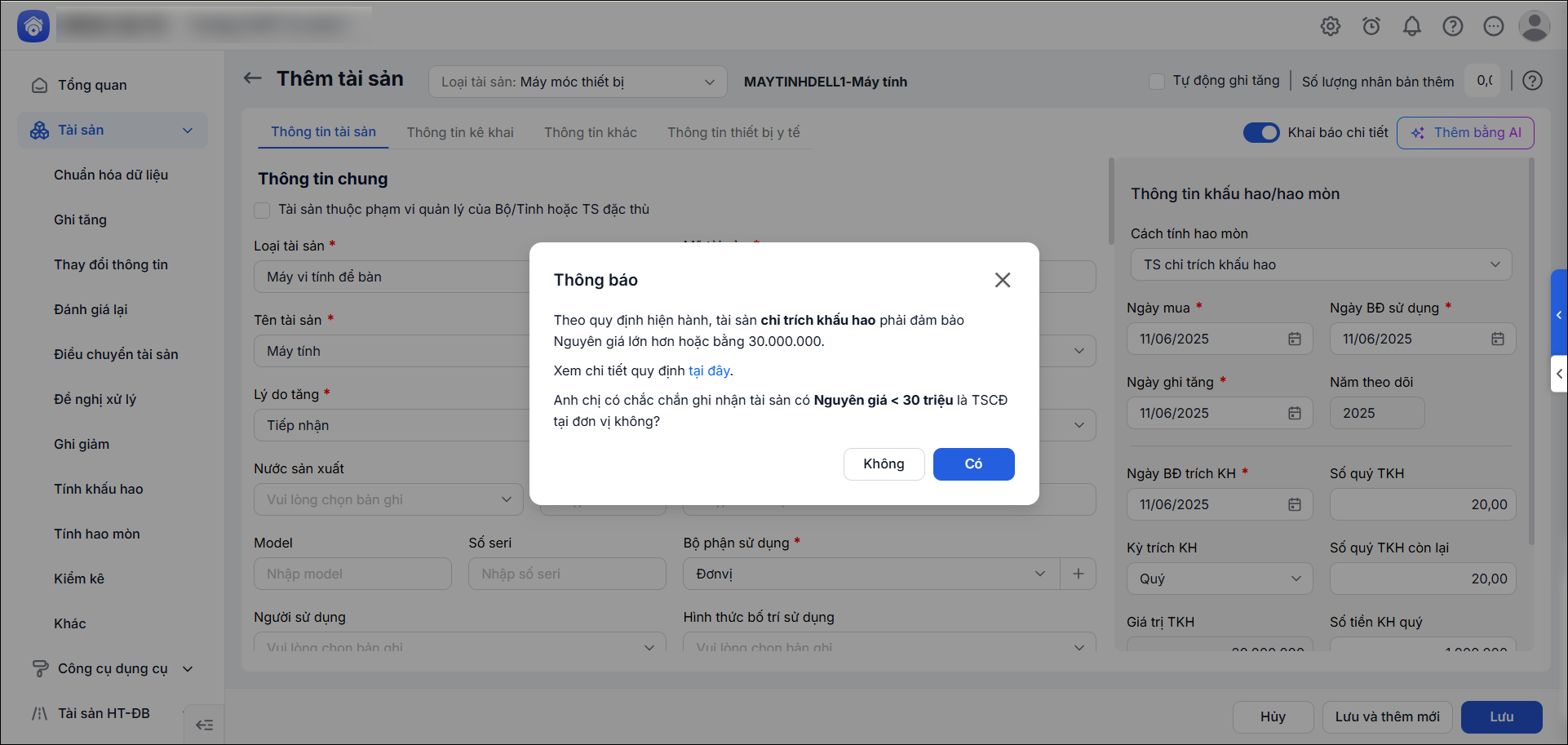
Task: Click Thêm bằng AI button
Action: 1465,133
